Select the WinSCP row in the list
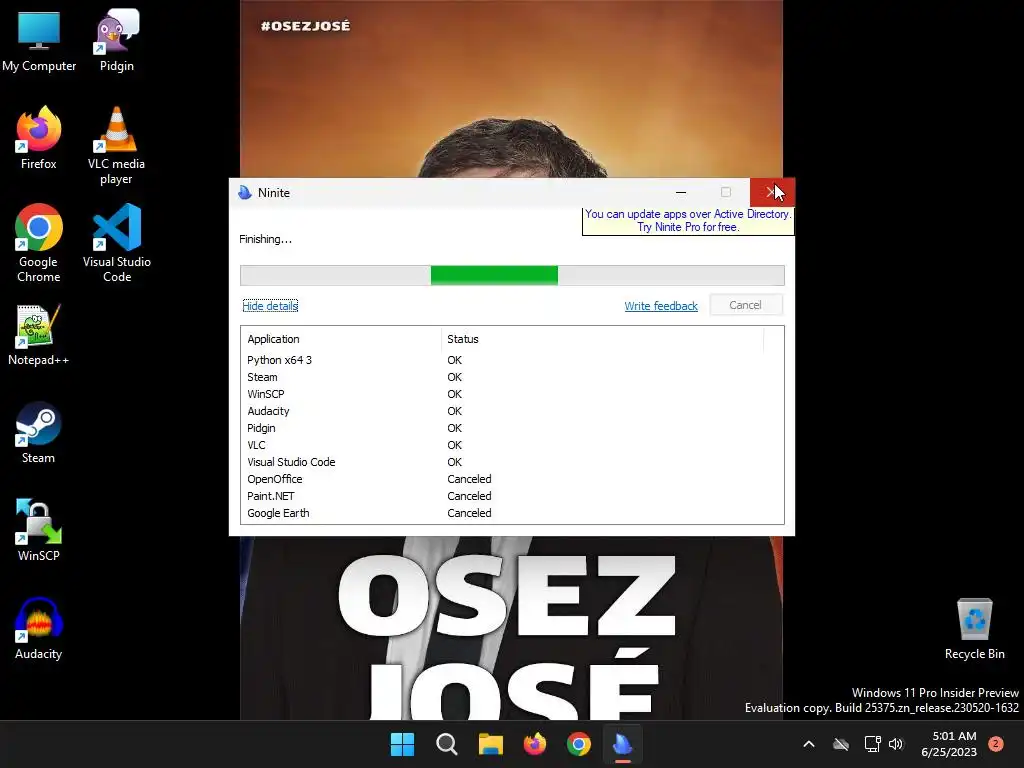Screen dimensions: 1024x768 [x=512, y=394]
